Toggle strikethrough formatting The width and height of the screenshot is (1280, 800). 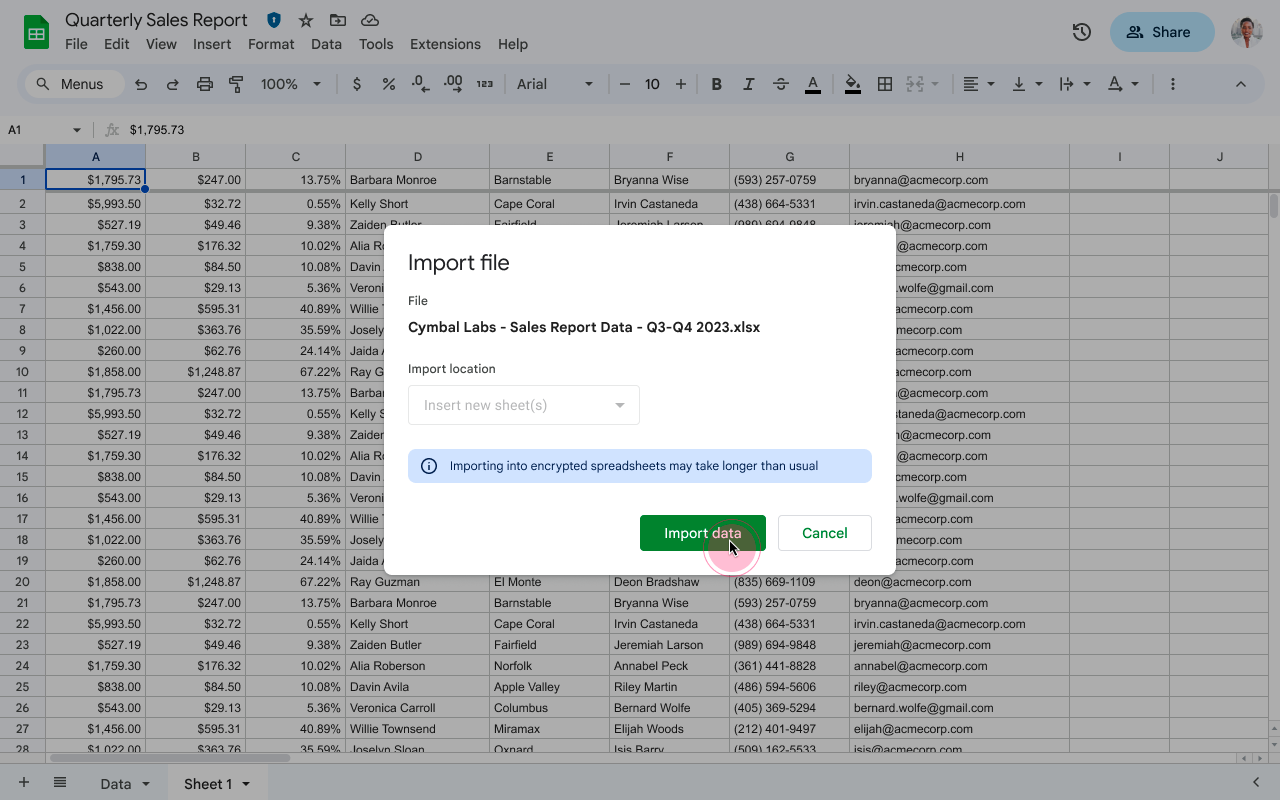[x=781, y=84]
